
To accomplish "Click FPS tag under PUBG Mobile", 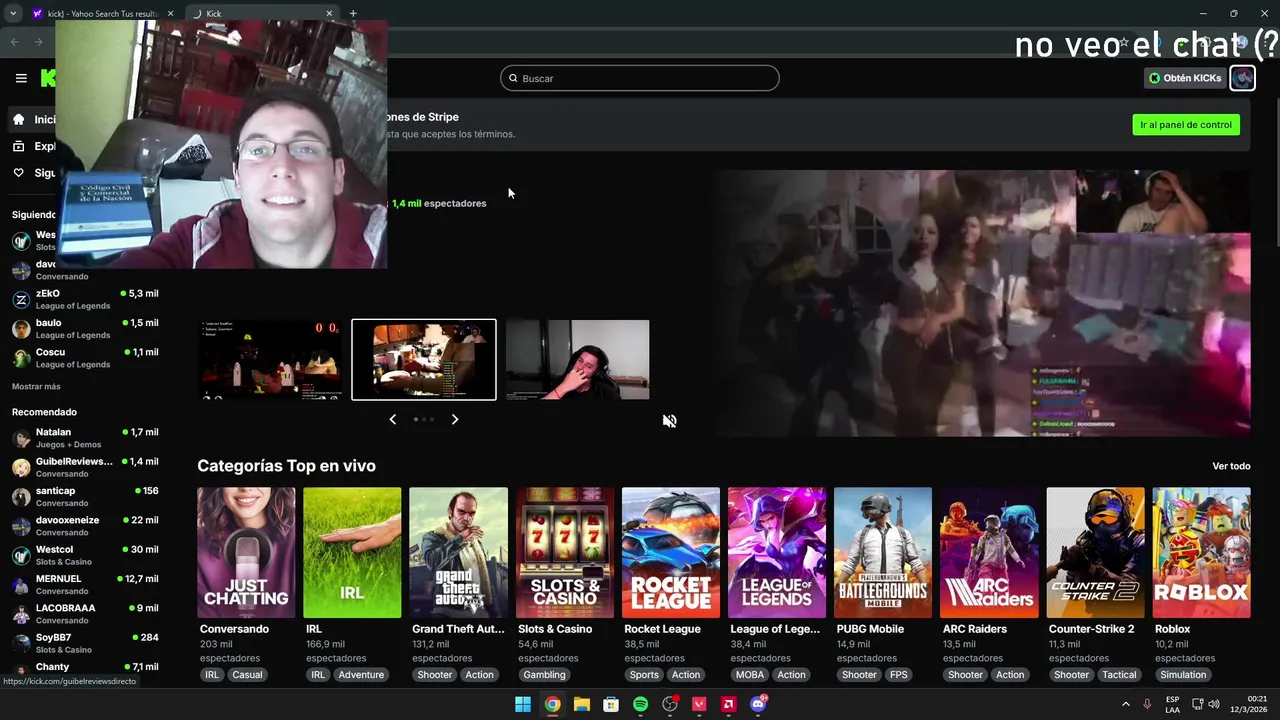I will 899,675.
